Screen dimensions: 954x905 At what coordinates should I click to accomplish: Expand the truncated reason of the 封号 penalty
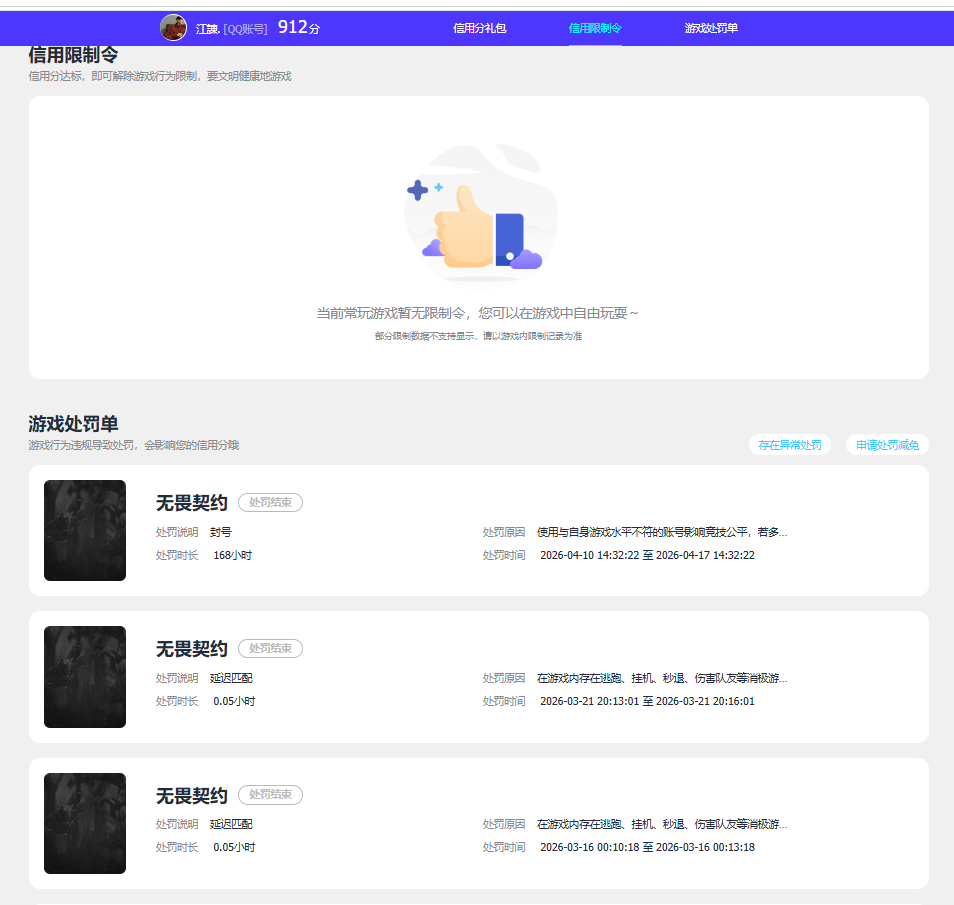[x=662, y=532]
